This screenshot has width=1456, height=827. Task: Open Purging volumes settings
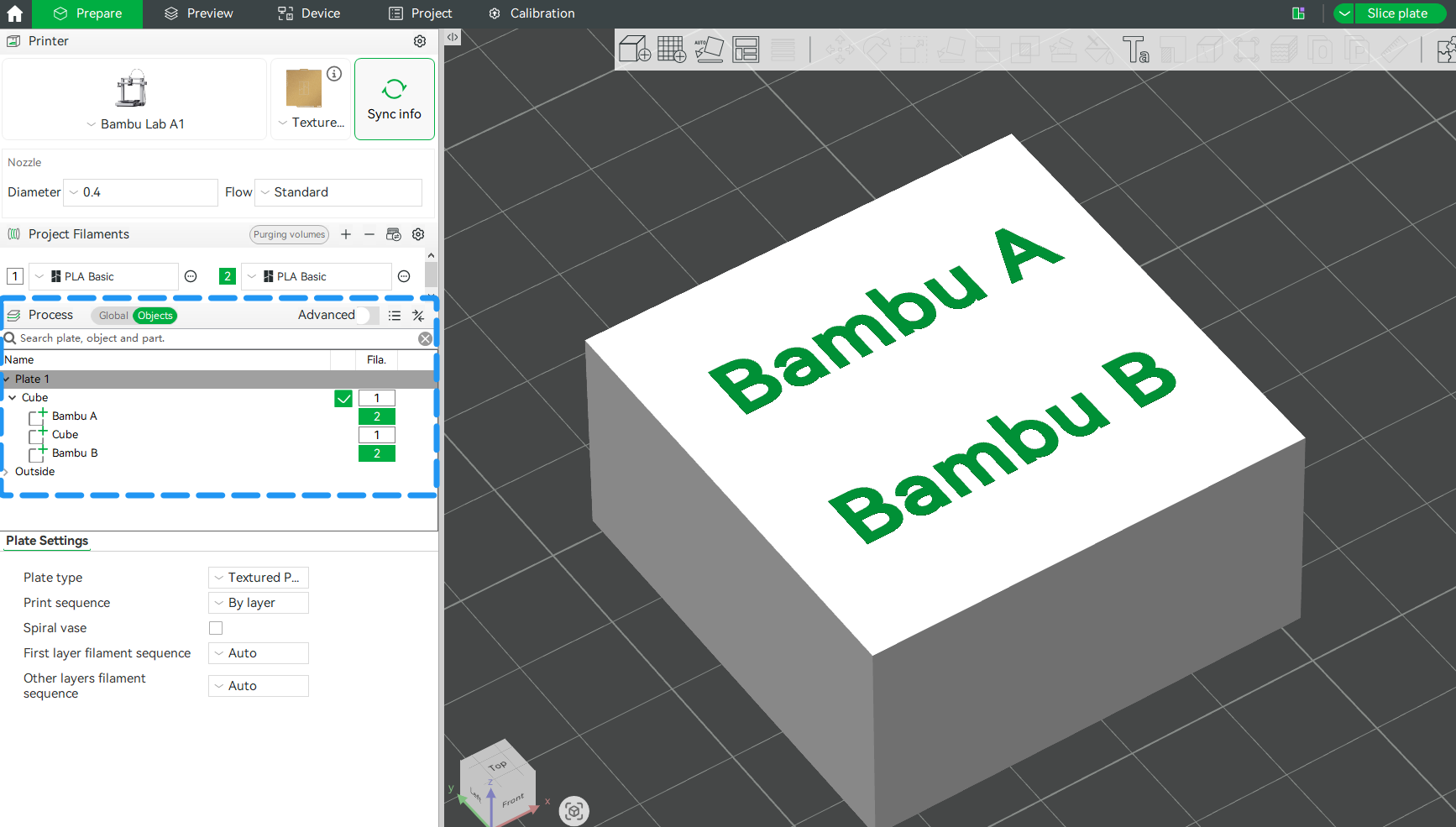coord(290,234)
